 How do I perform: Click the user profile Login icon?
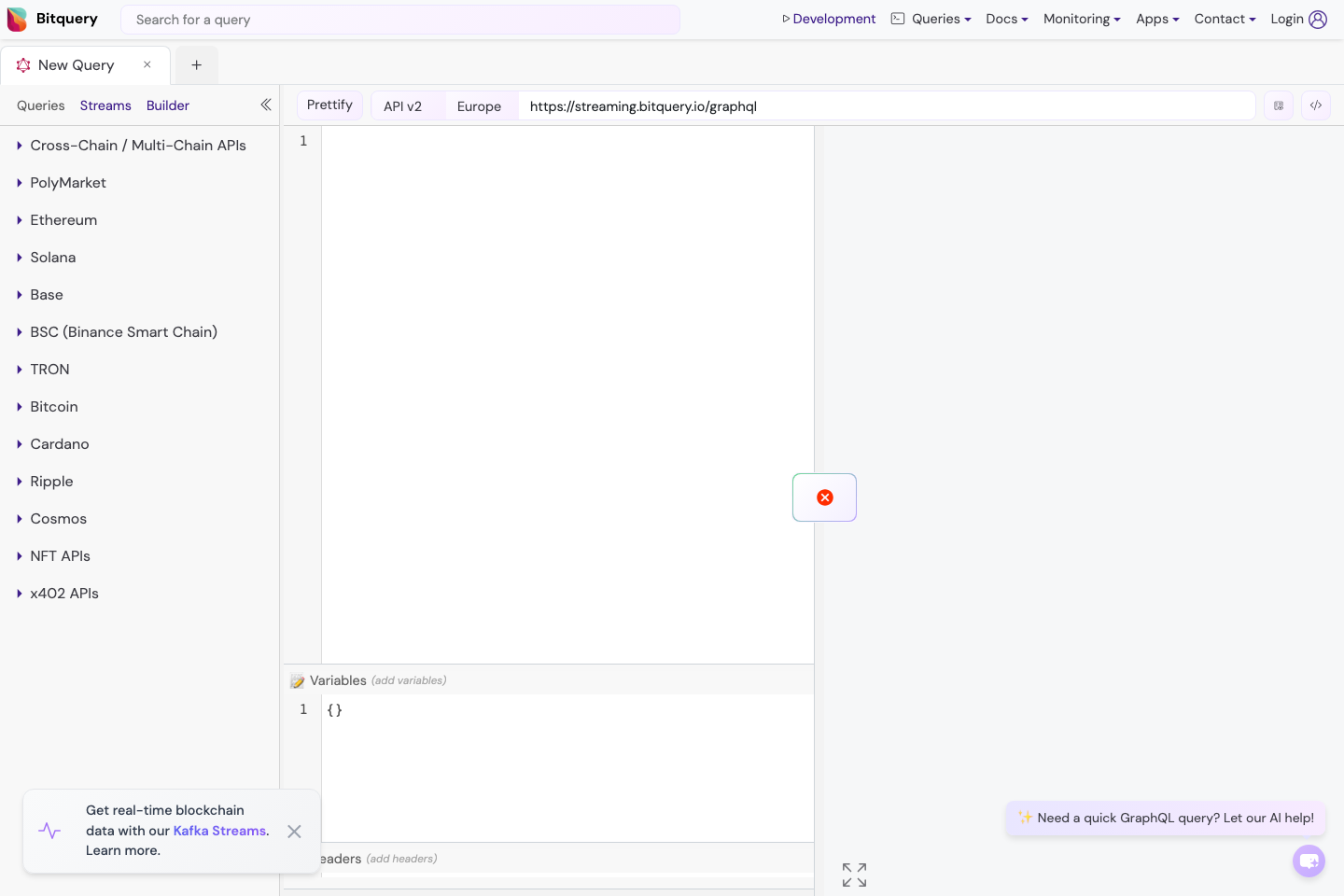(1318, 20)
